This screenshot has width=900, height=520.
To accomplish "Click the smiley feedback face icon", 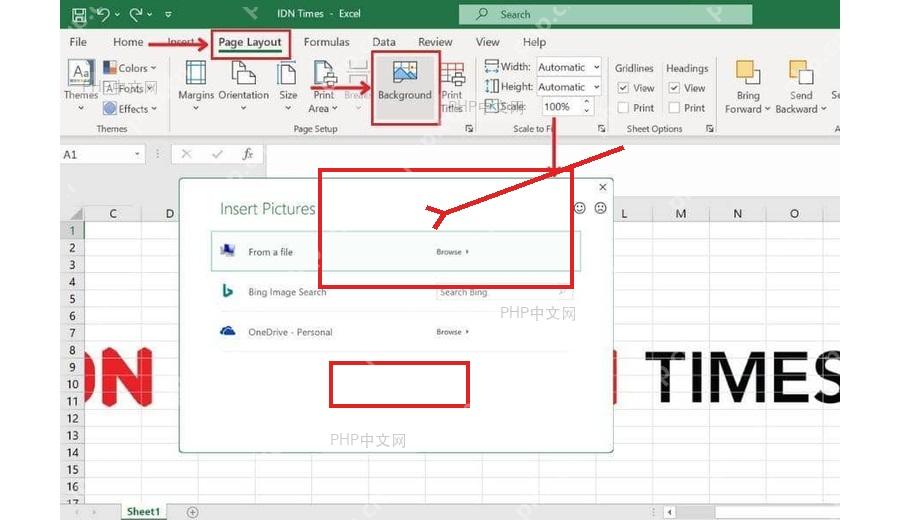I will tap(580, 208).
